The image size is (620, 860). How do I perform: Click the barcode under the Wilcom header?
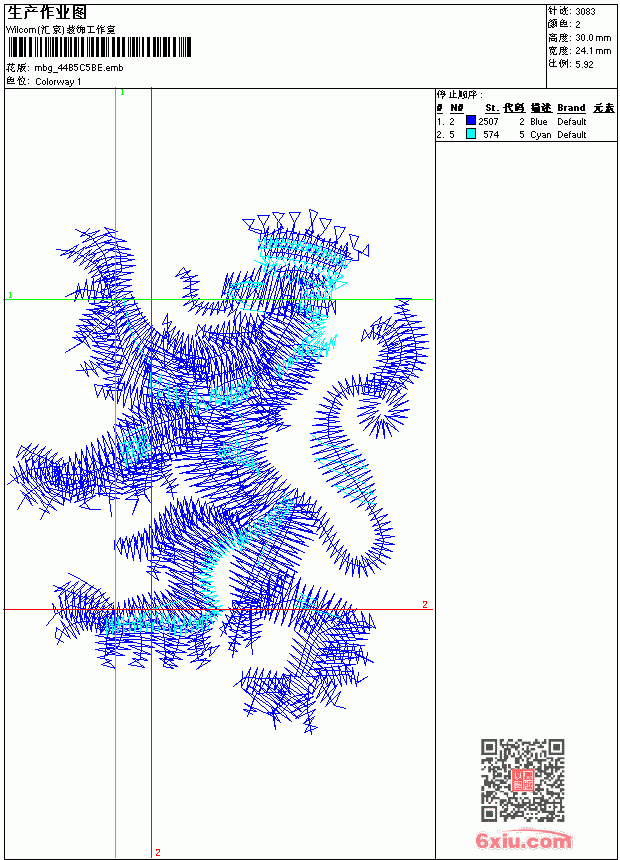(x=99, y=47)
